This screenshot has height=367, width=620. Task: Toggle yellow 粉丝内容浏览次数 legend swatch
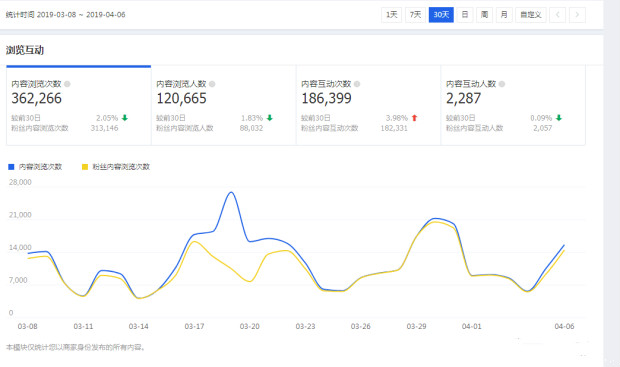point(85,167)
